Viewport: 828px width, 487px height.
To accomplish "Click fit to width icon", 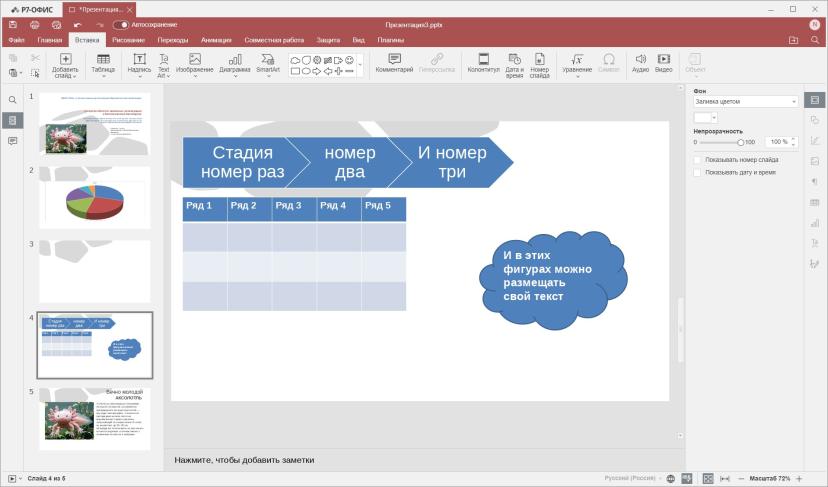I will [x=725, y=479].
